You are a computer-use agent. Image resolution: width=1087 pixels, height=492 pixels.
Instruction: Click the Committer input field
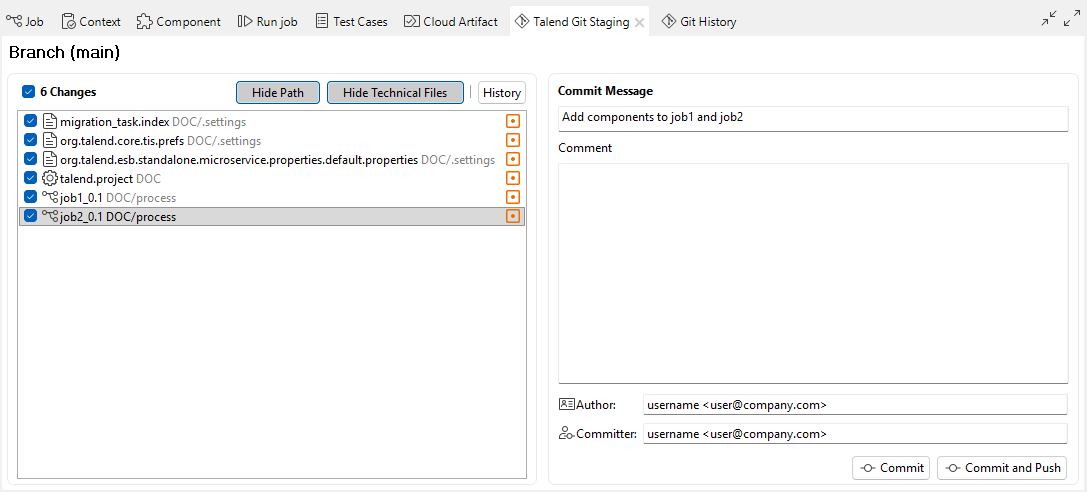[855, 434]
